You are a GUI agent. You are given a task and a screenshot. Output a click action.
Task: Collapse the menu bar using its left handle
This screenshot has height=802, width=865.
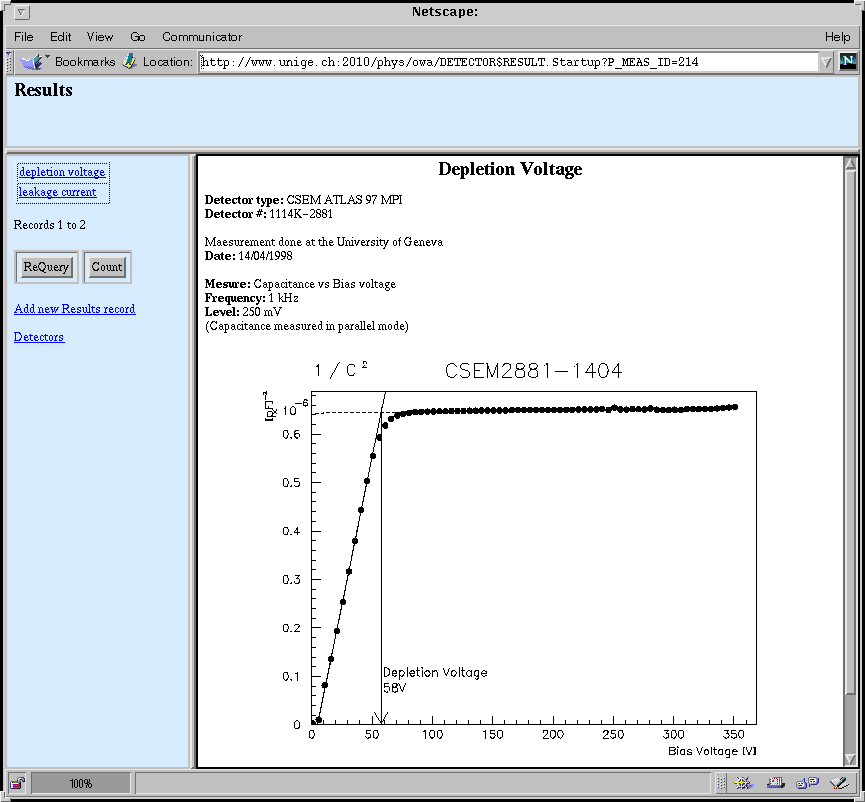[x=8, y=37]
